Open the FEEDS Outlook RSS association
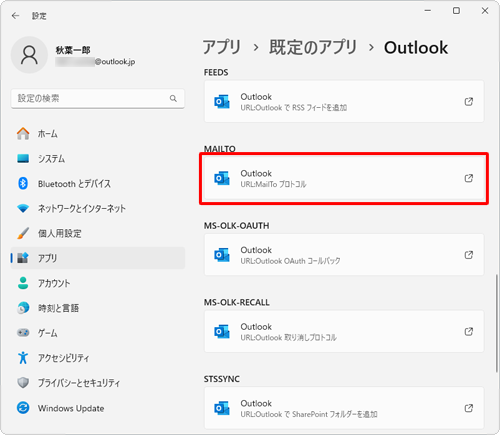The height and width of the screenshot is (435, 500). [x=344, y=101]
